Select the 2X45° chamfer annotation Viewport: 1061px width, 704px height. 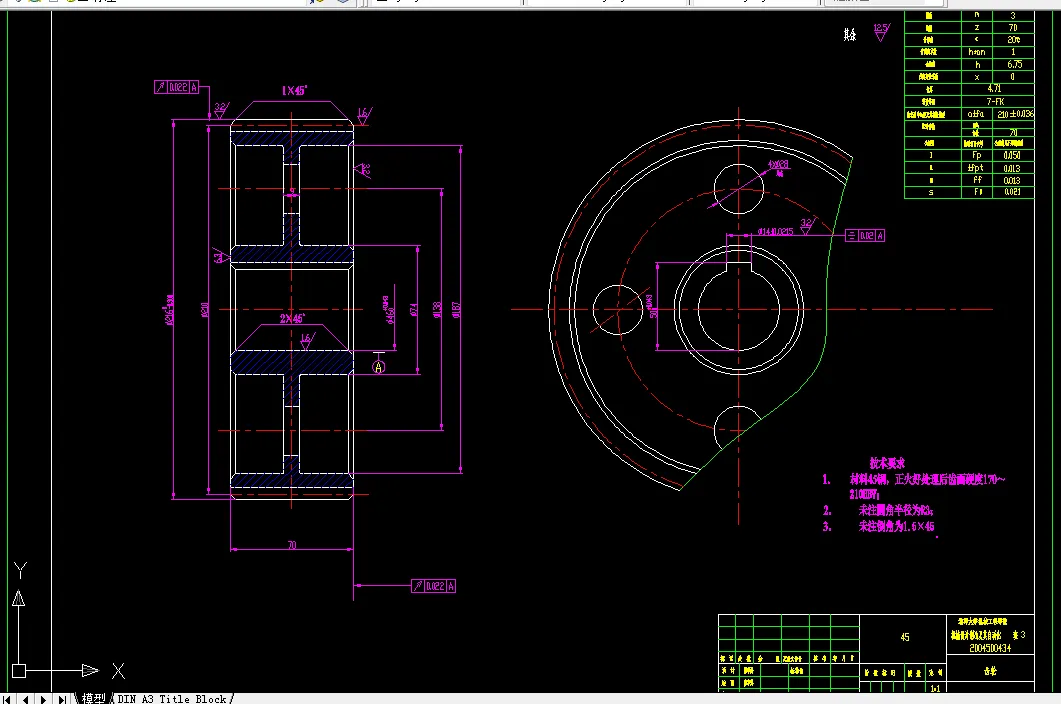click(292, 318)
